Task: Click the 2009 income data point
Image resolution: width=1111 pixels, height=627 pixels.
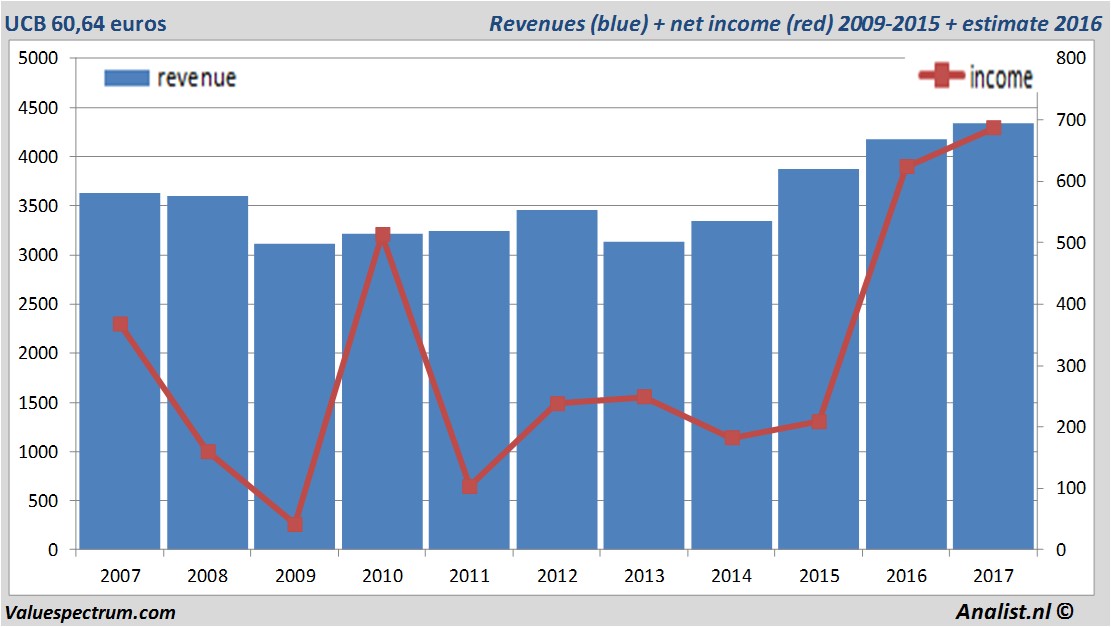Action: [295, 524]
